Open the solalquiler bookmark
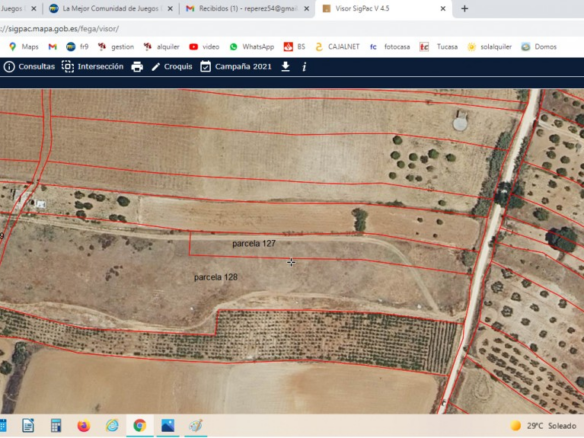The width and height of the screenshot is (584, 438). coord(489,47)
